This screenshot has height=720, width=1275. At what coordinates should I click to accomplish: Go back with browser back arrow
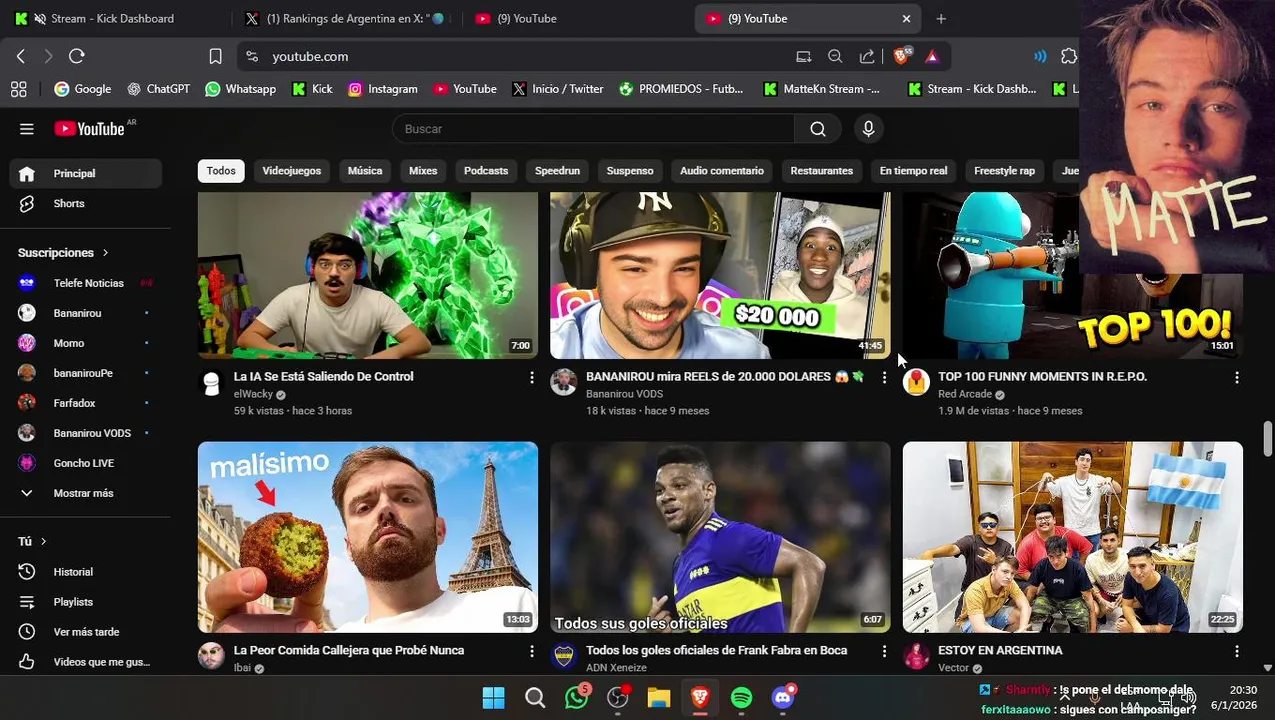(21, 56)
